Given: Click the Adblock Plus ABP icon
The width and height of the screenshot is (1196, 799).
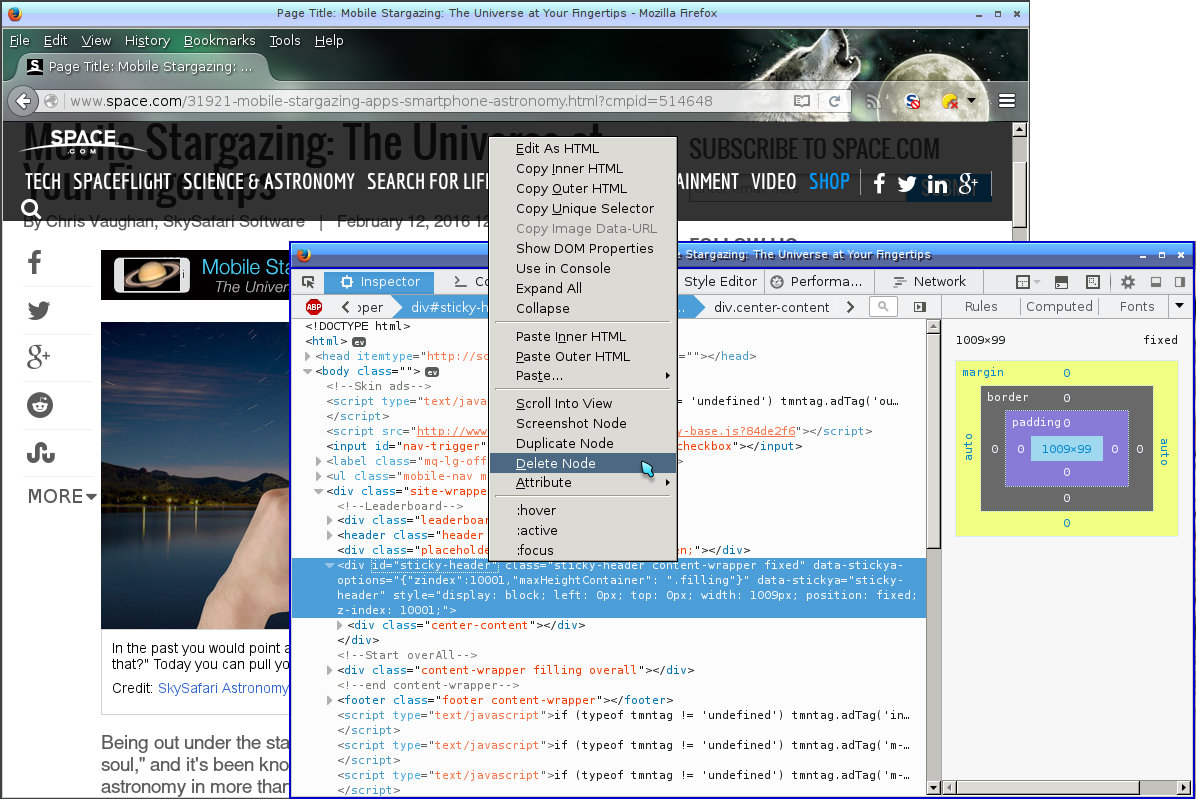Looking at the screenshot, I should point(313,307).
